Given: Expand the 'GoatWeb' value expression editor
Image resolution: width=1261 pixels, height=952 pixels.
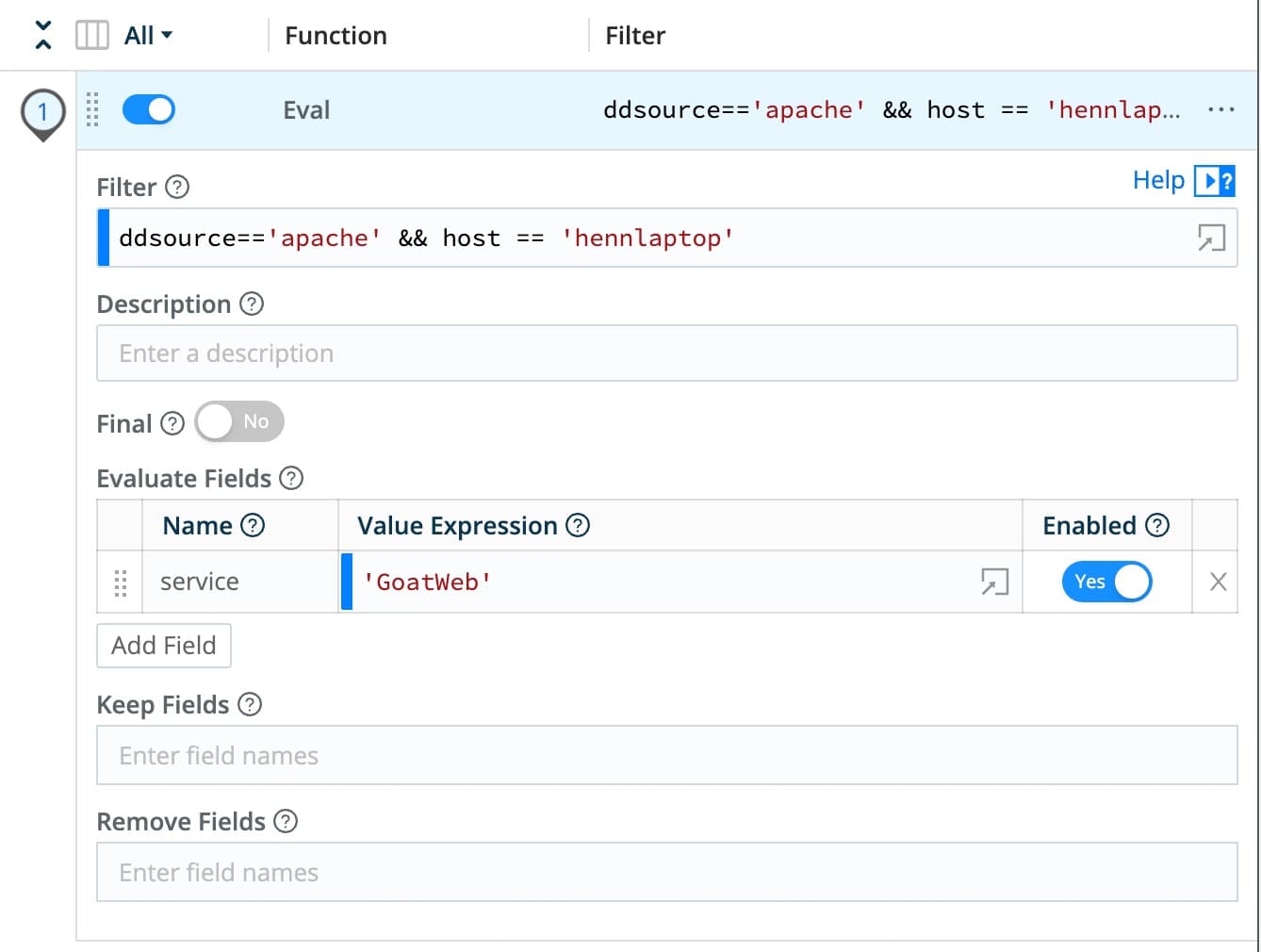Looking at the screenshot, I should [x=994, y=583].
